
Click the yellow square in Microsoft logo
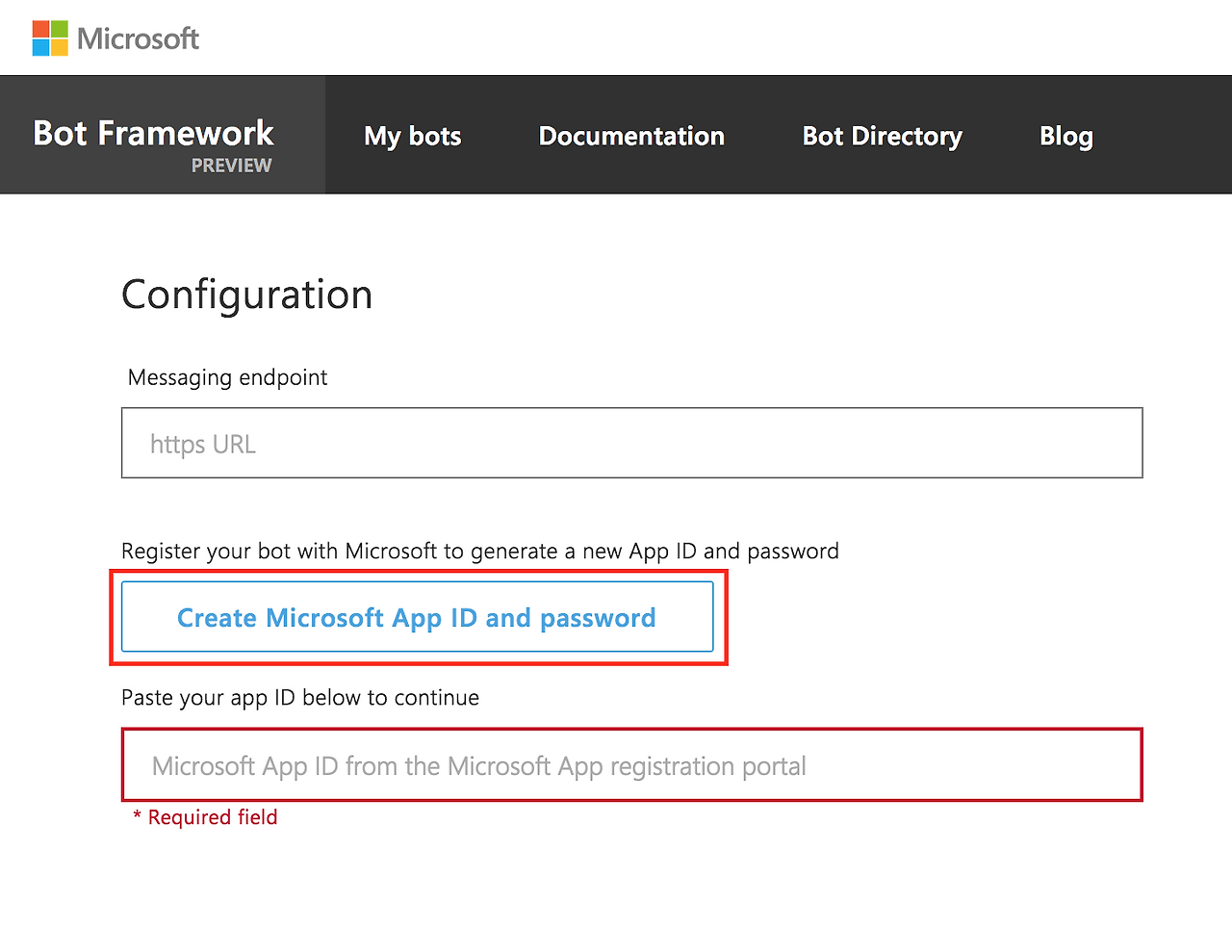(60, 47)
